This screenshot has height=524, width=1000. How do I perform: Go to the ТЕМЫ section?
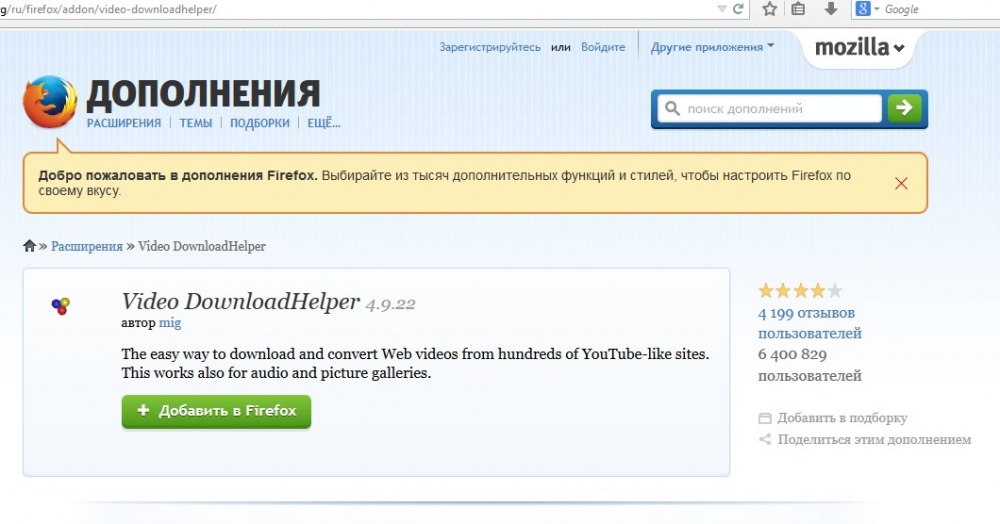(196, 123)
